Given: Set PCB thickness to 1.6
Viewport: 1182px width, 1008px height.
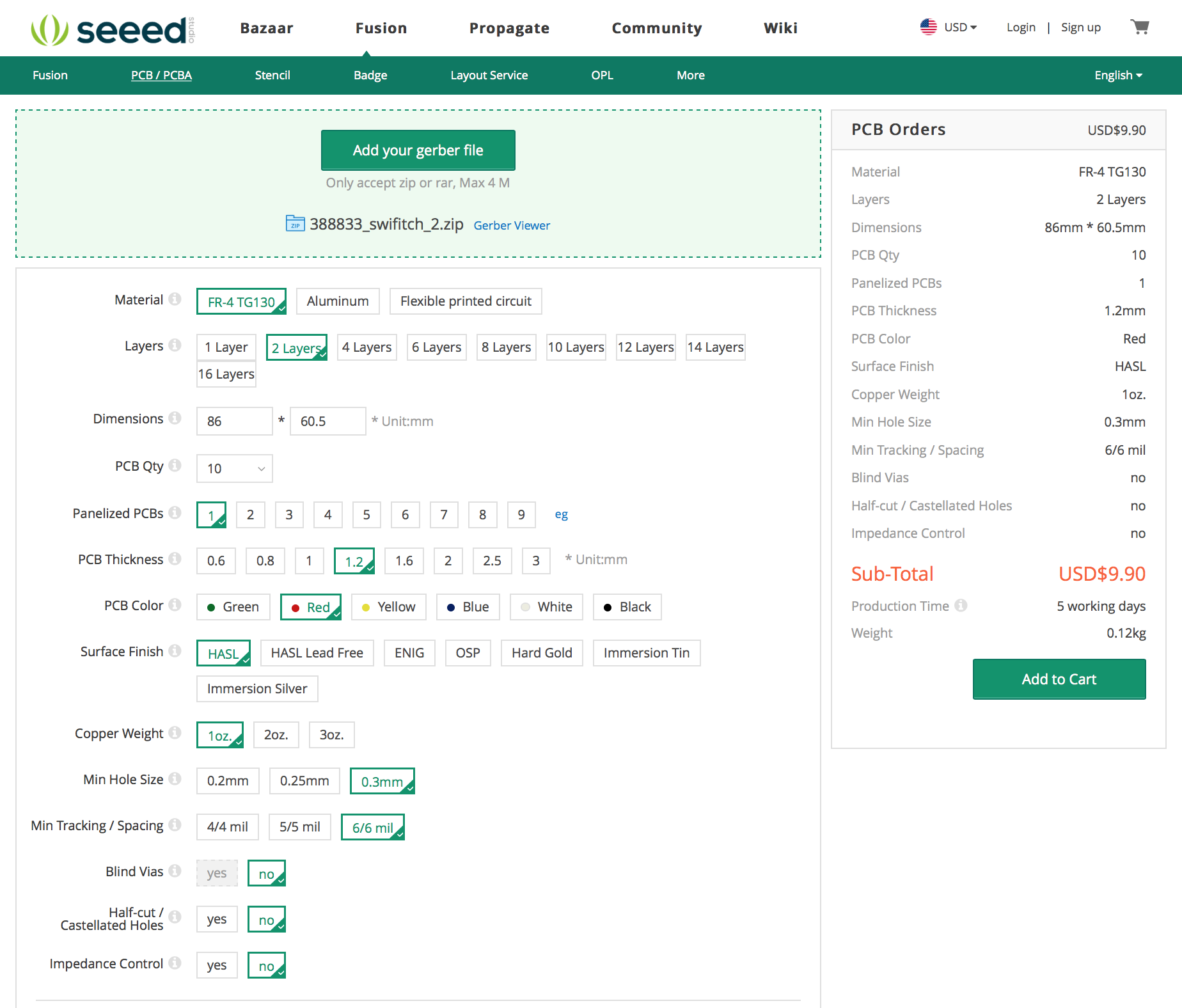Looking at the screenshot, I should [404, 561].
